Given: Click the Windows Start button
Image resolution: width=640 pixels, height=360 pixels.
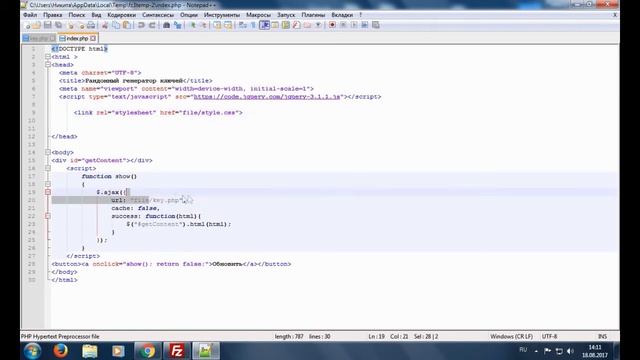Looking at the screenshot, I should pyautogui.click(x=32, y=351).
